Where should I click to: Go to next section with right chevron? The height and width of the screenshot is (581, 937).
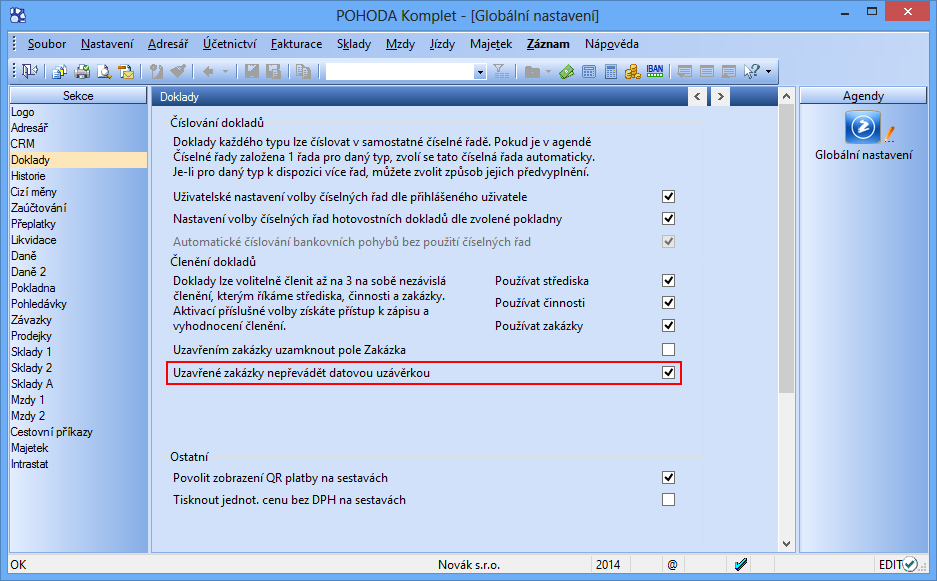click(721, 96)
